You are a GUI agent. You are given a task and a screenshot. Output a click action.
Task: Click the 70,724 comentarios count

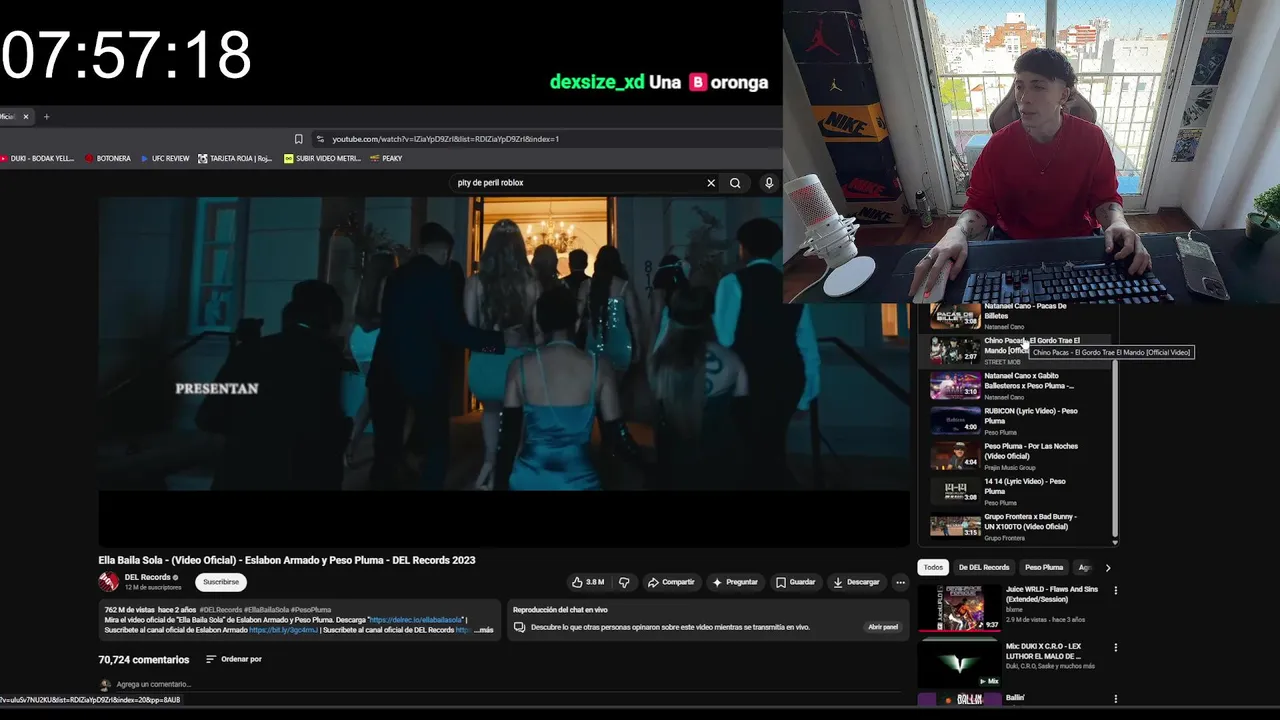tap(144, 660)
